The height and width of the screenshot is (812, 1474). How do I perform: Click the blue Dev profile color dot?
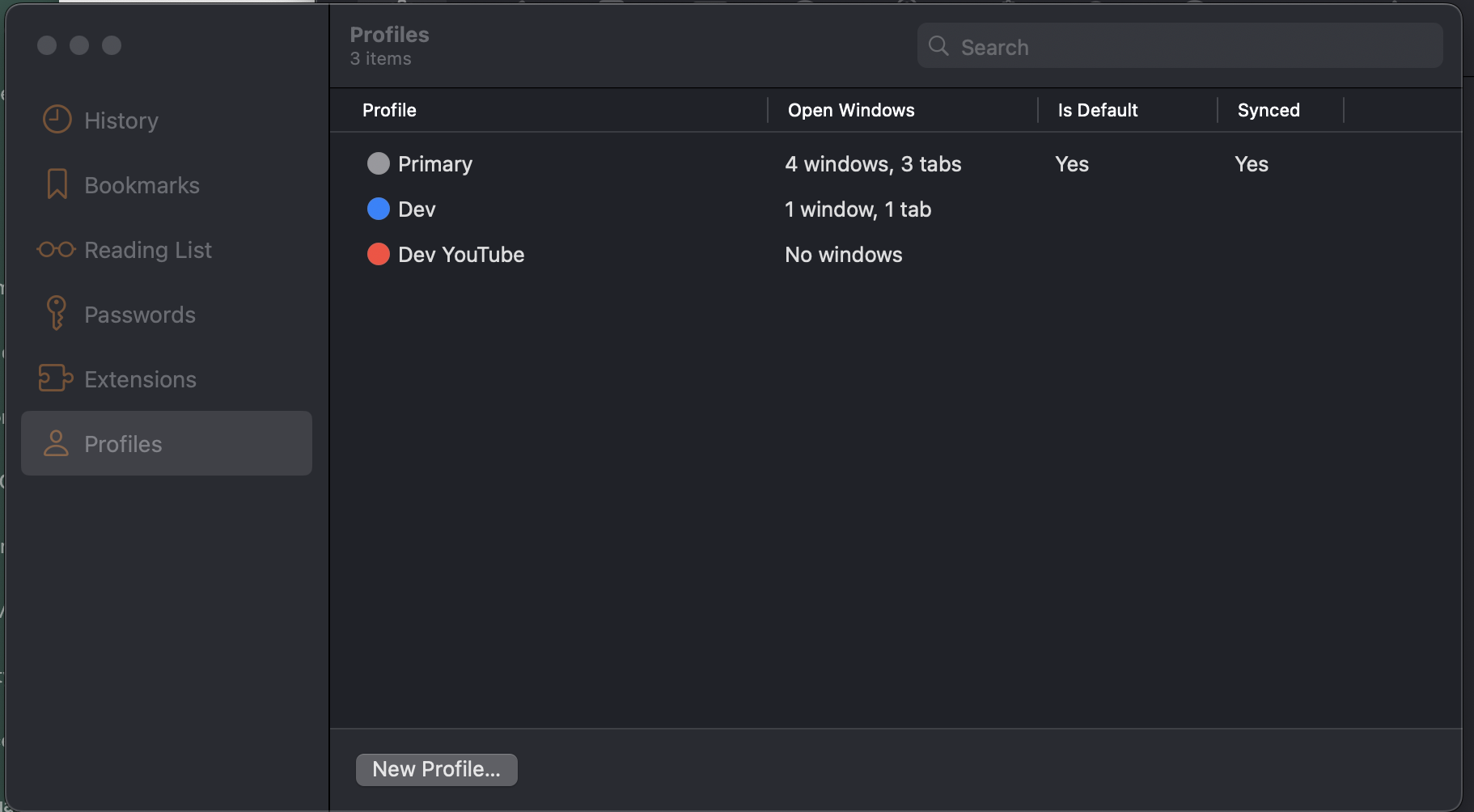pyautogui.click(x=378, y=209)
